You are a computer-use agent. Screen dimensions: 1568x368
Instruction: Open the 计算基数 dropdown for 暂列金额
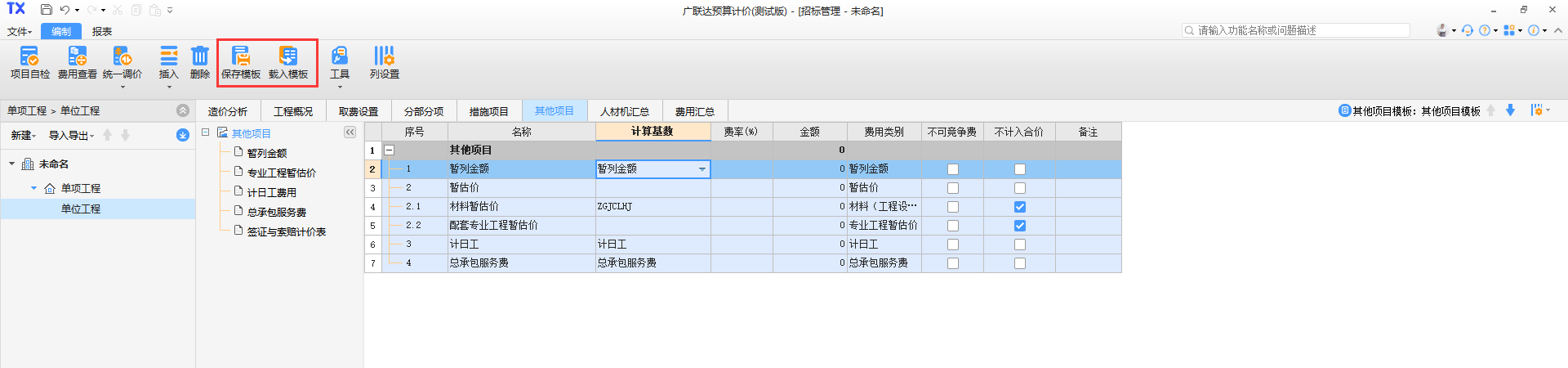coord(702,169)
